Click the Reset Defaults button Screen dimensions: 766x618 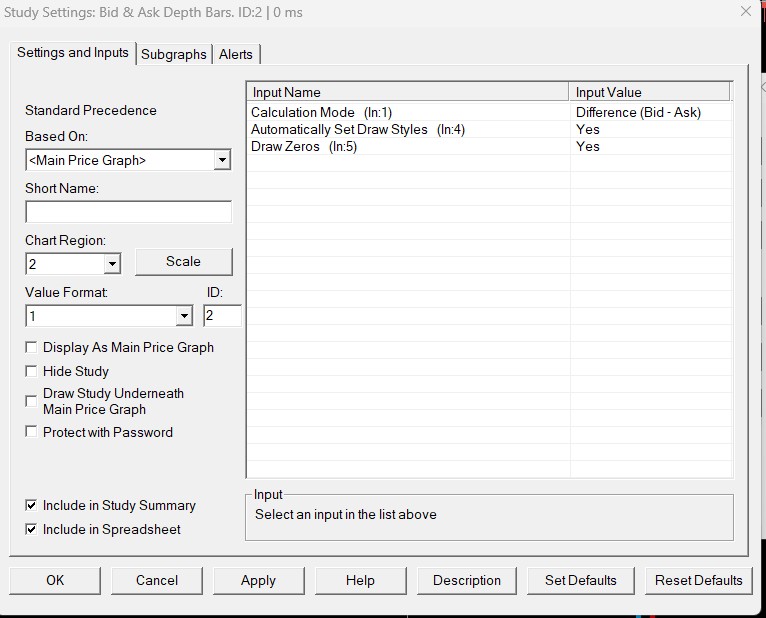698,580
